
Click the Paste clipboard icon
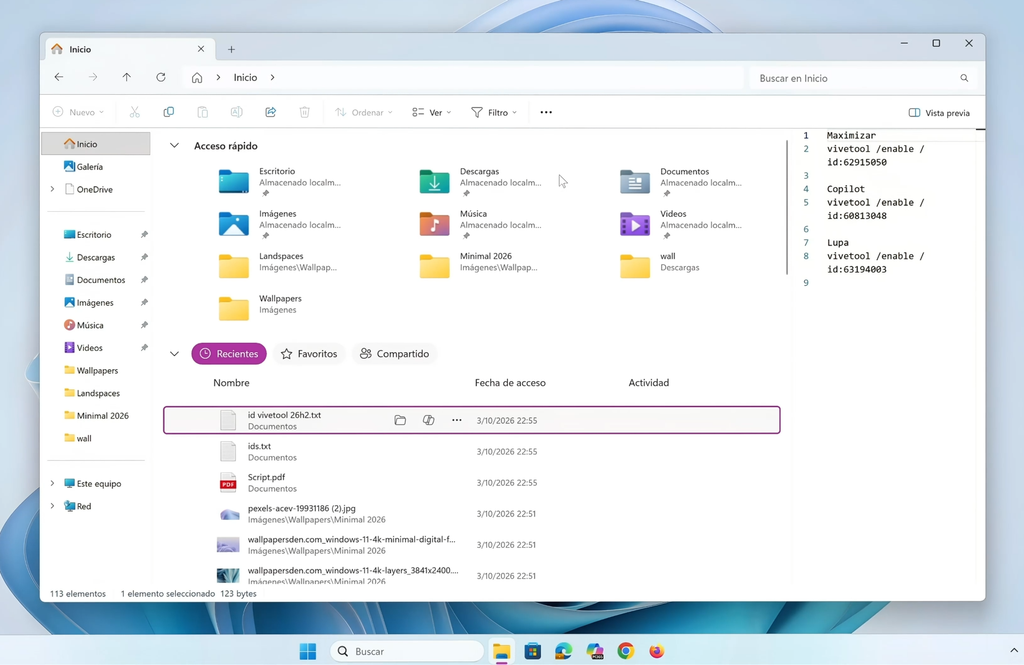click(202, 112)
